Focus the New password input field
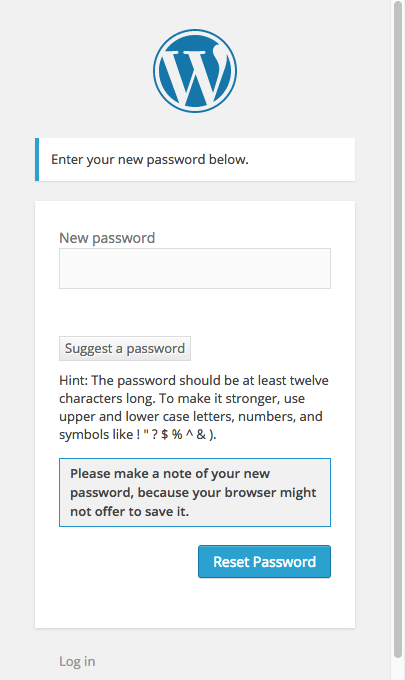Viewport: 405px width, 680px height. tap(195, 268)
